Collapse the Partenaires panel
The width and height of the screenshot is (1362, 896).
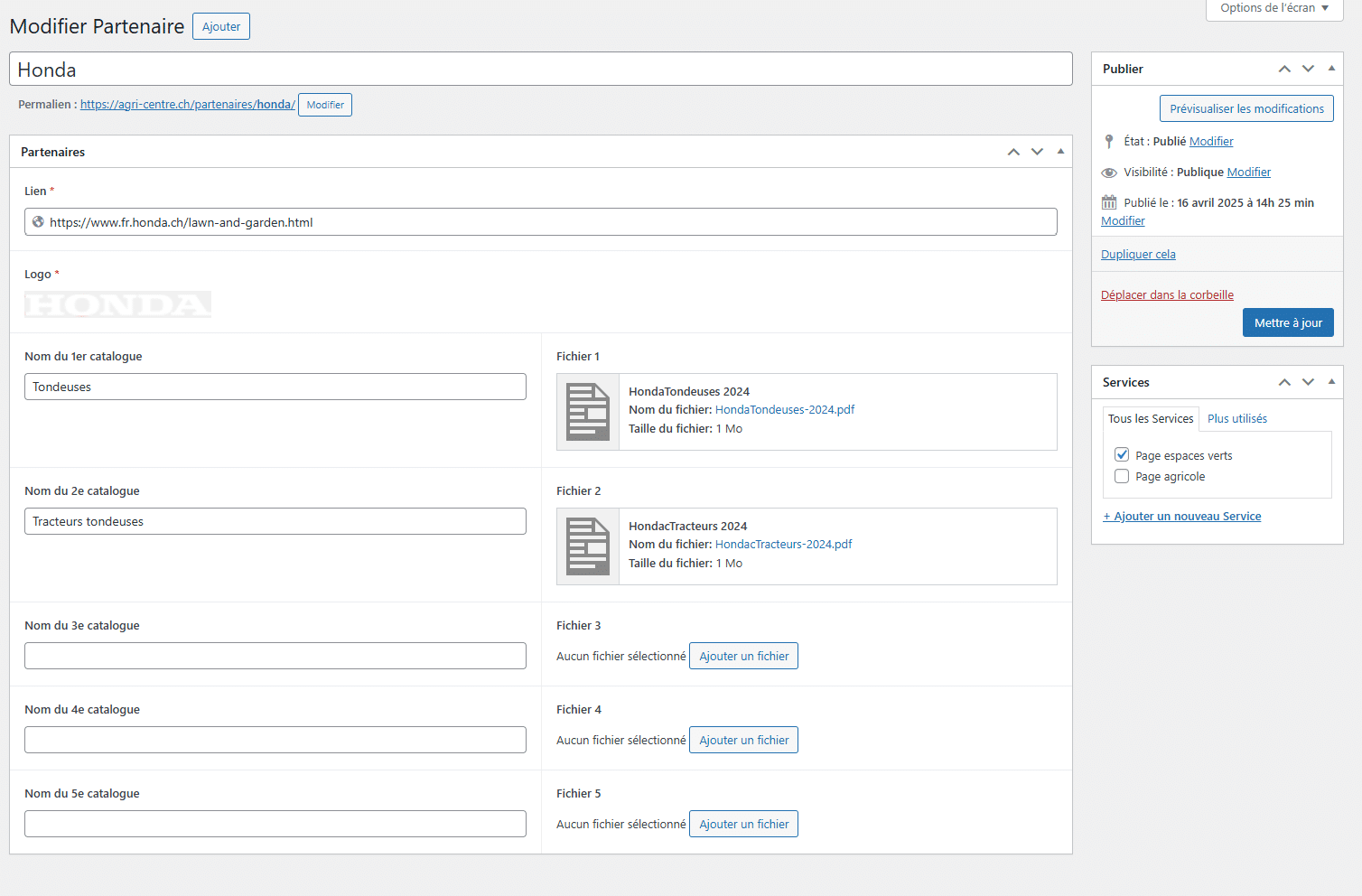pos(1060,152)
